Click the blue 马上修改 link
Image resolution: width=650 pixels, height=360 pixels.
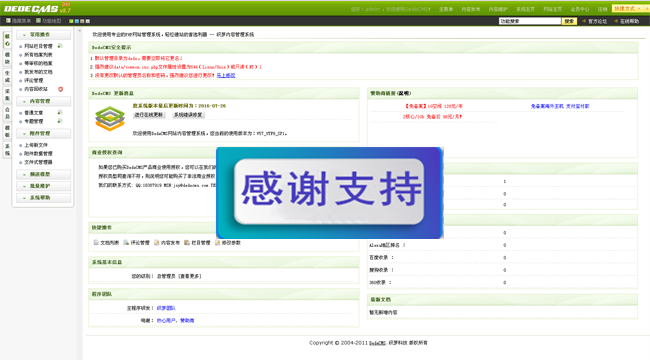226,75
